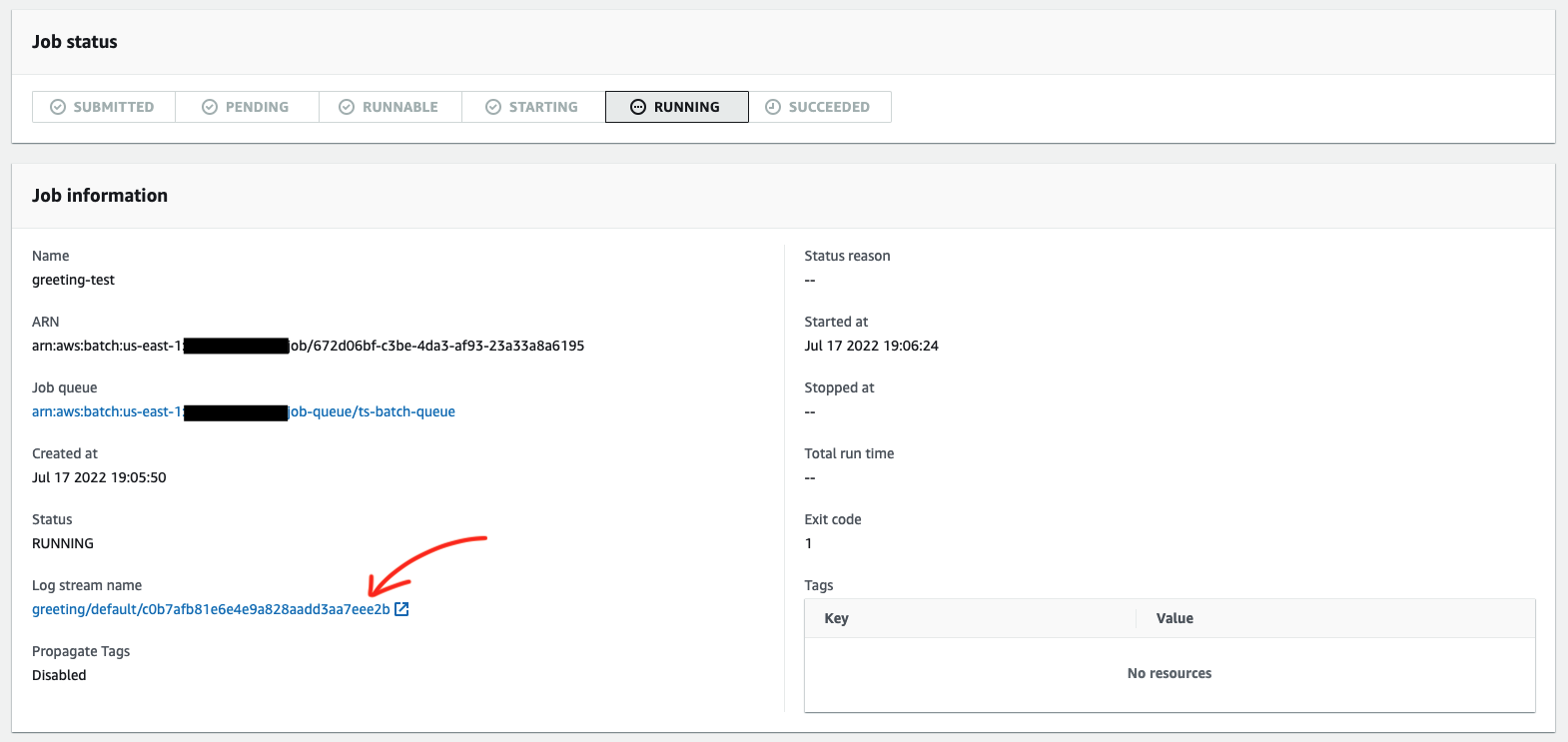Open log stream via external link icon
This screenshot has width=1568, height=742.
click(401, 609)
